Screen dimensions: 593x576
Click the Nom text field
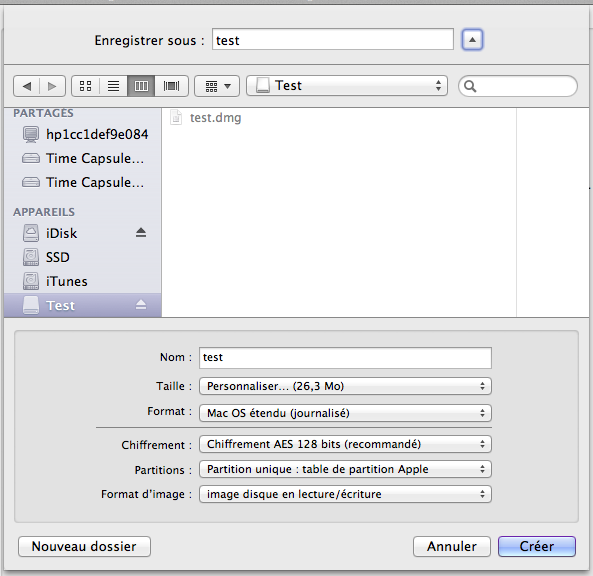[x=345, y=358]
